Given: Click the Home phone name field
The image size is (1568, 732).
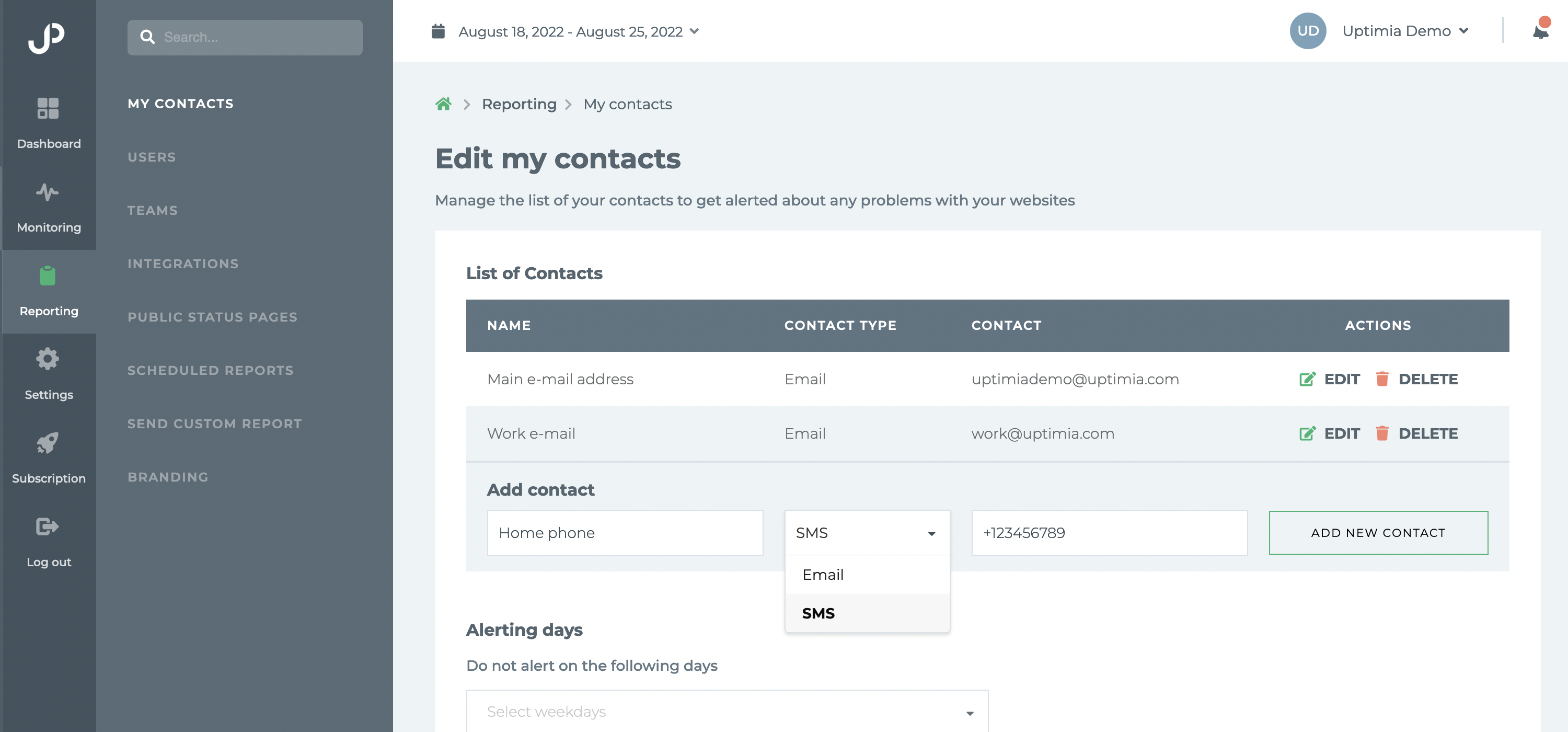Looking at the screenshot, I should (625, 533).
